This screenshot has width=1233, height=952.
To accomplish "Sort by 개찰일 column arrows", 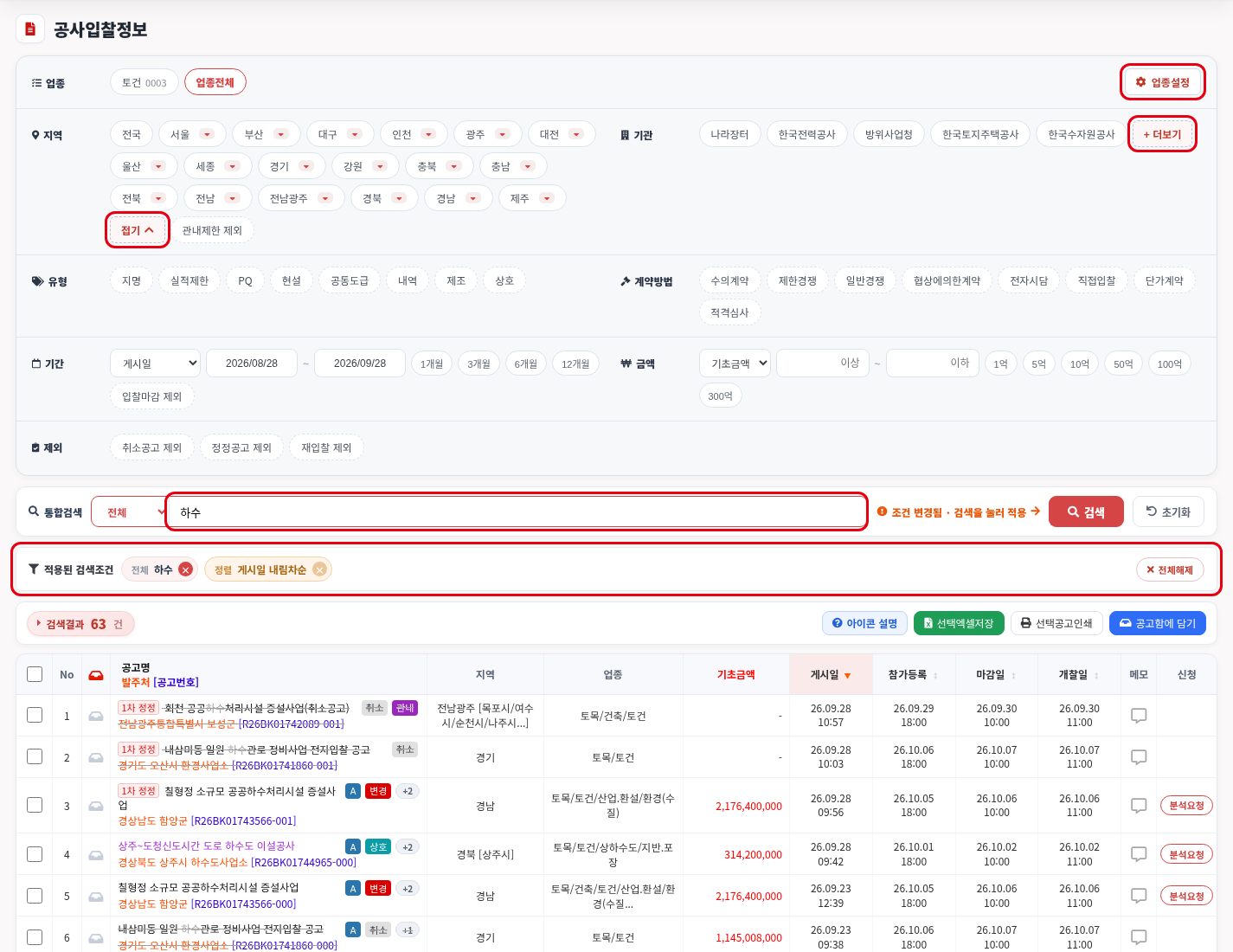I will coord(1096,675).
